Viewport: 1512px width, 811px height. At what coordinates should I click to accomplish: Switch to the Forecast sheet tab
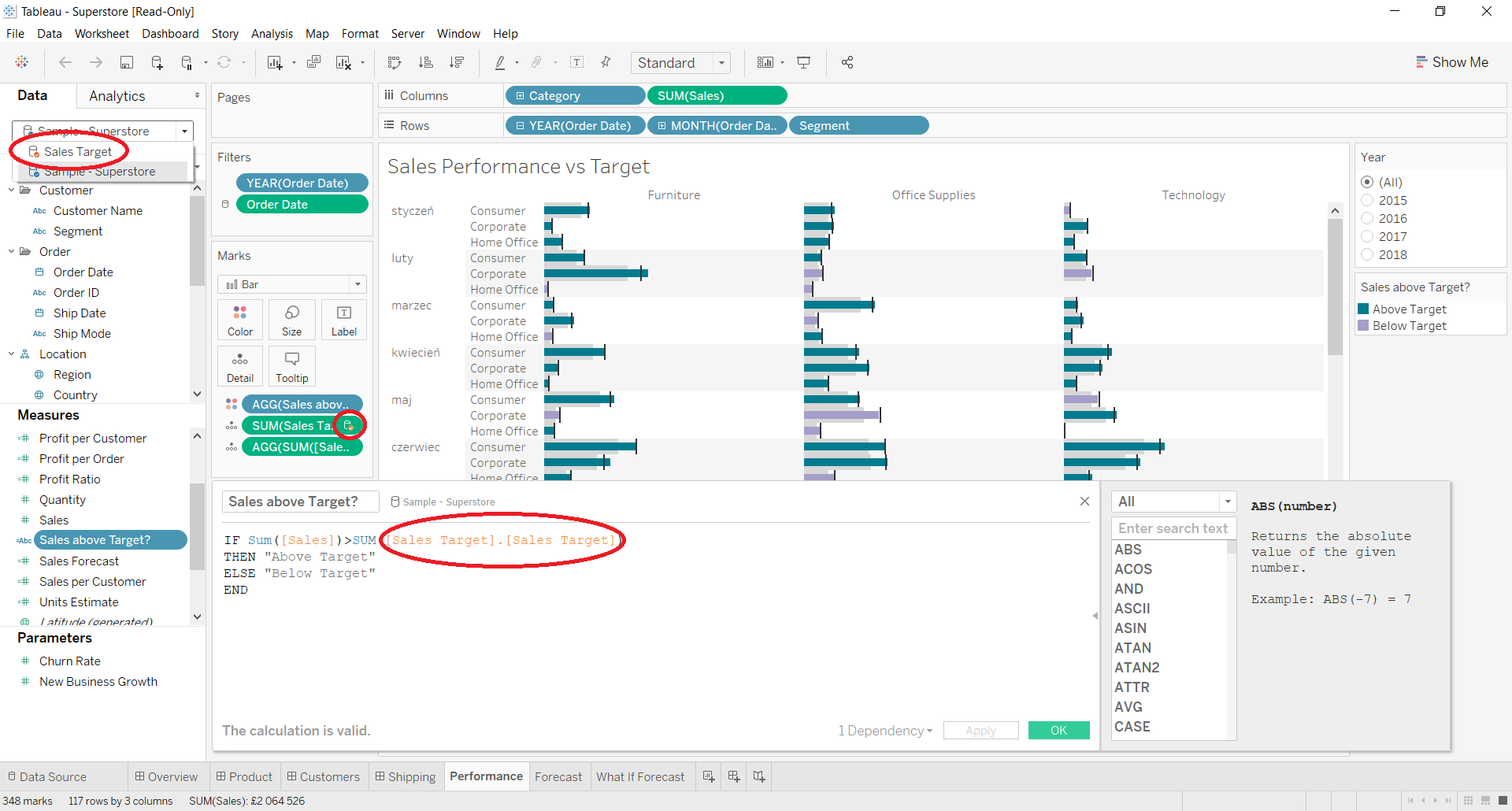(558, 777)
